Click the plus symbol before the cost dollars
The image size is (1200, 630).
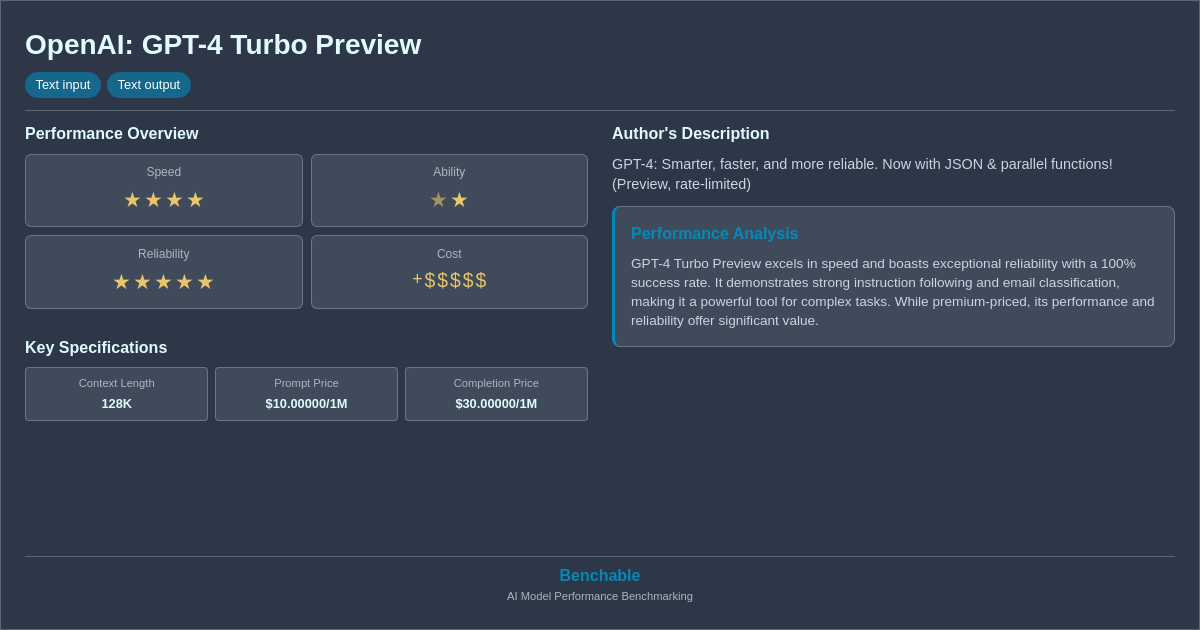[417, 278]
